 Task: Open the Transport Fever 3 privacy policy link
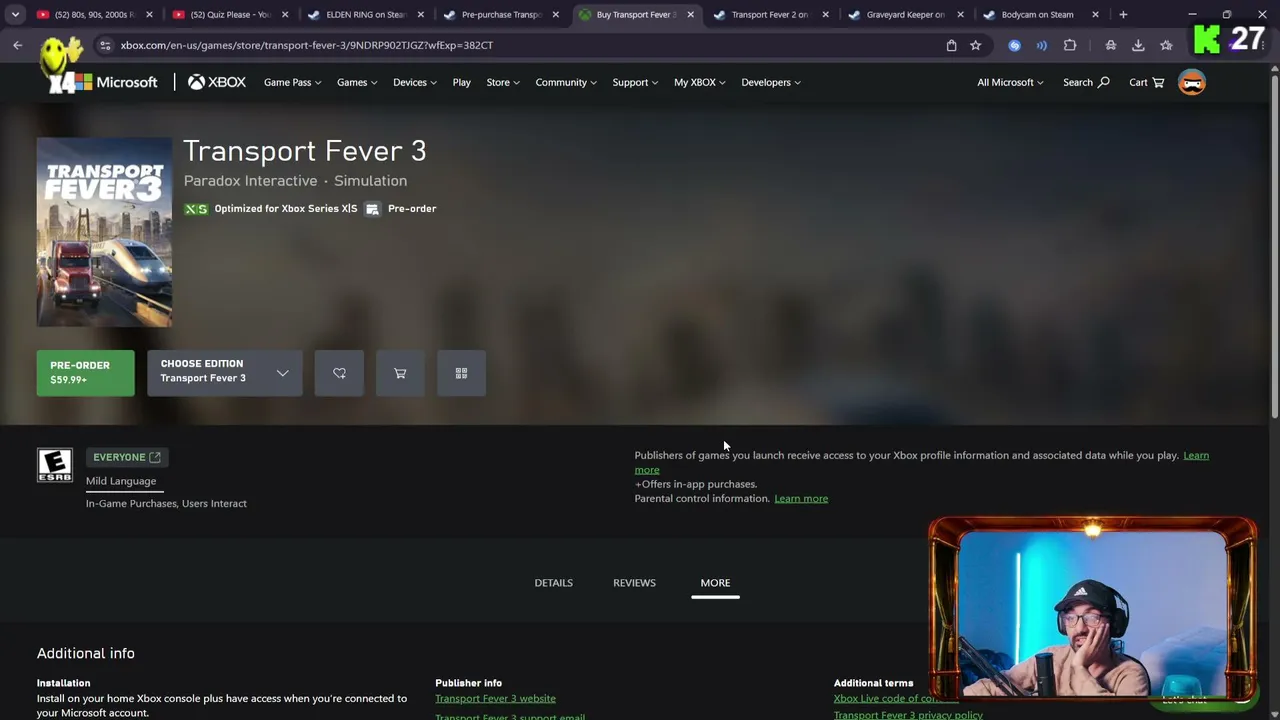908,715
